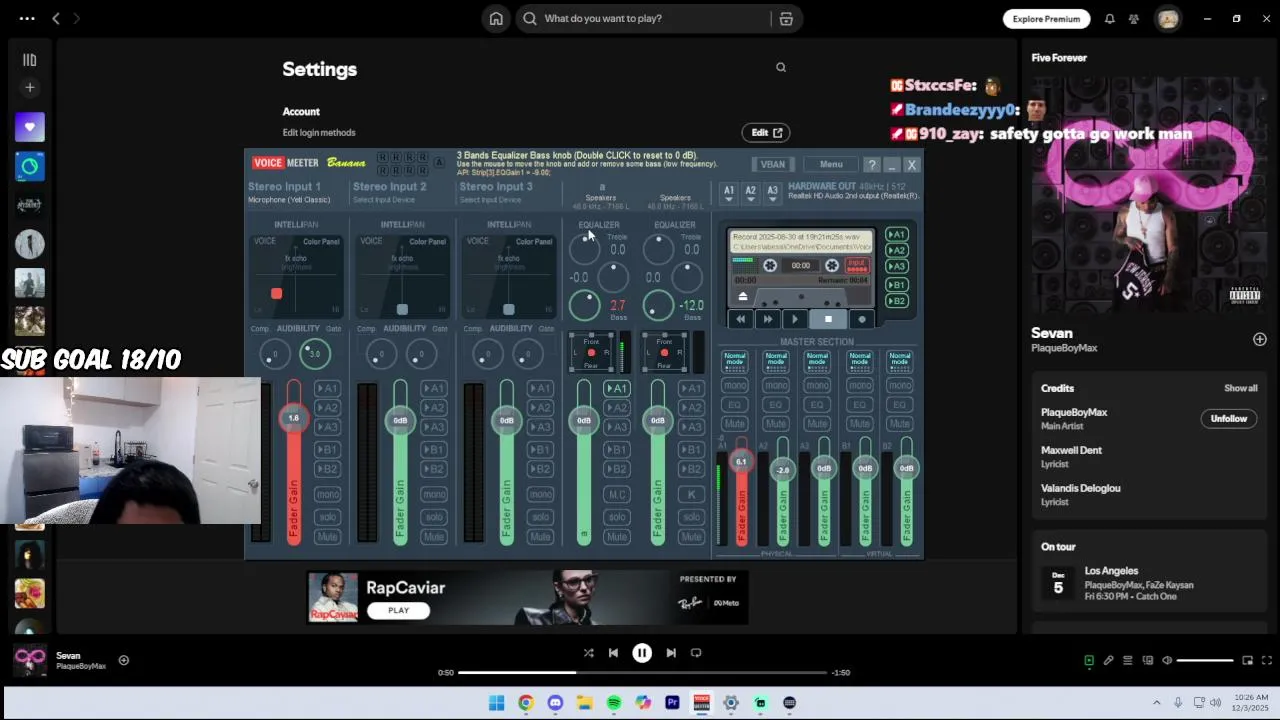The image size is (1280, 720).
Task: Open Now Playing view icon
Action: pos(1089,660)
